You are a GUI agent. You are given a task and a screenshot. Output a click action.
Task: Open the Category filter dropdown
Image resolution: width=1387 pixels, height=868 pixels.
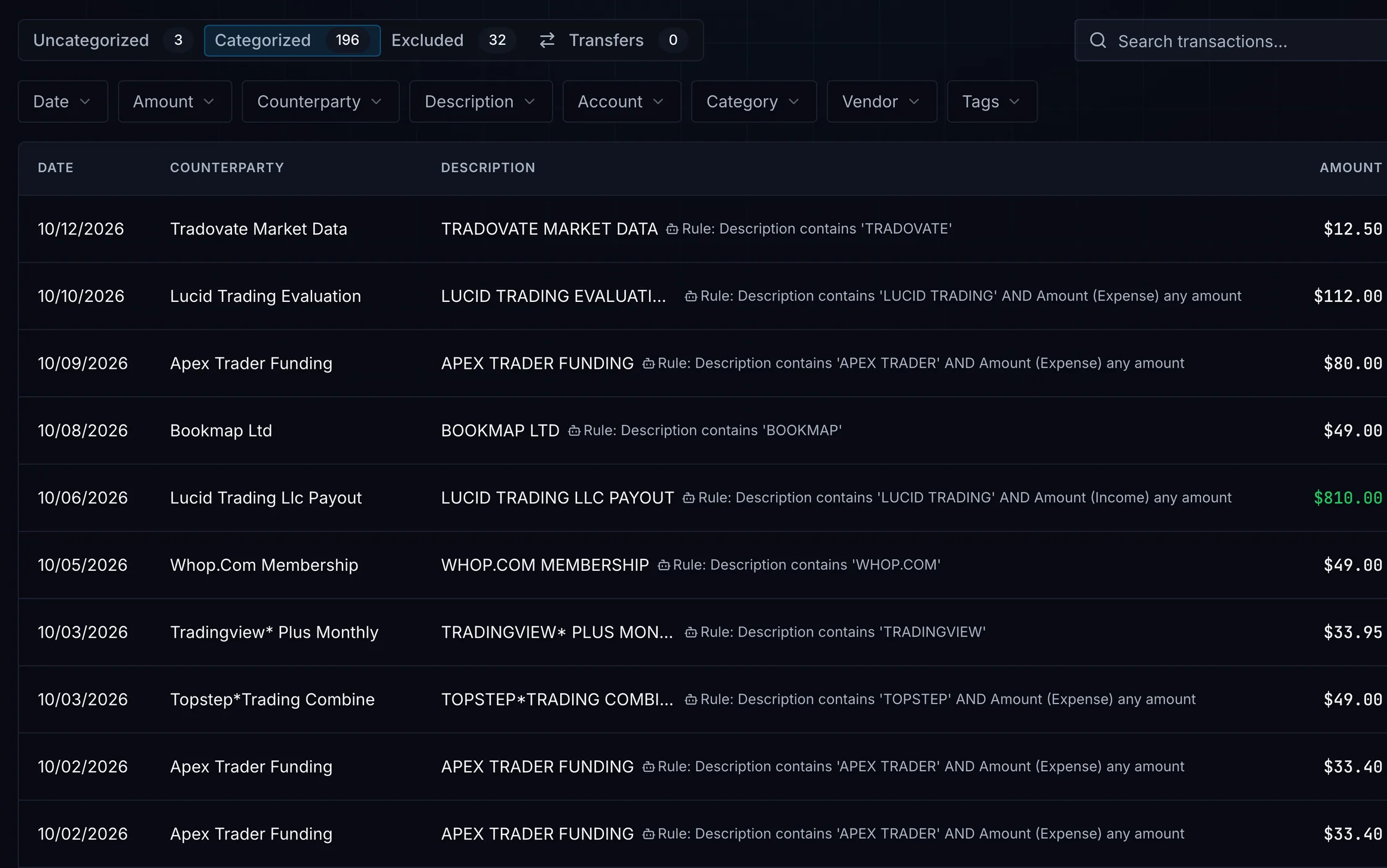tap(754, 102)
